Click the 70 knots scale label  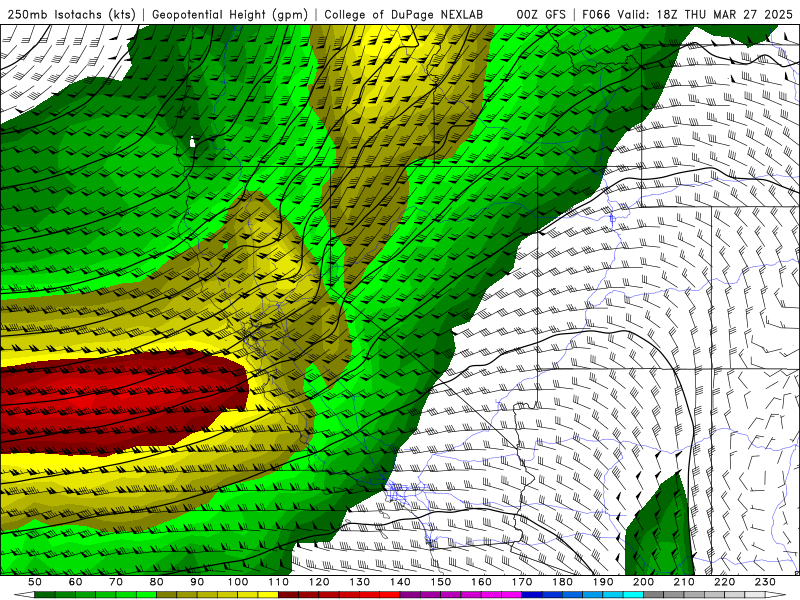(x=116, y=582)
